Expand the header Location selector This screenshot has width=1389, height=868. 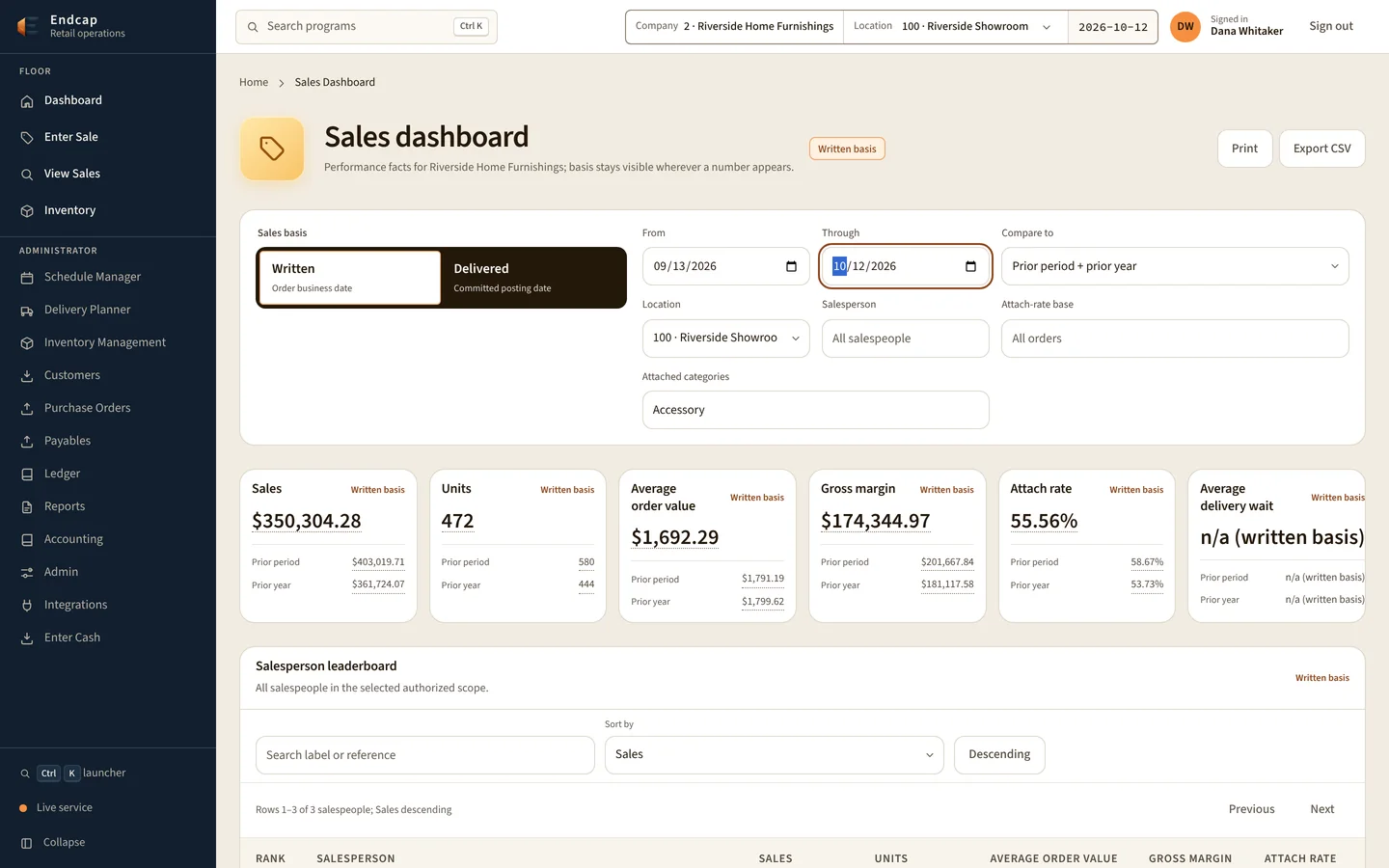pyautogui.click(x=956, y=27)
